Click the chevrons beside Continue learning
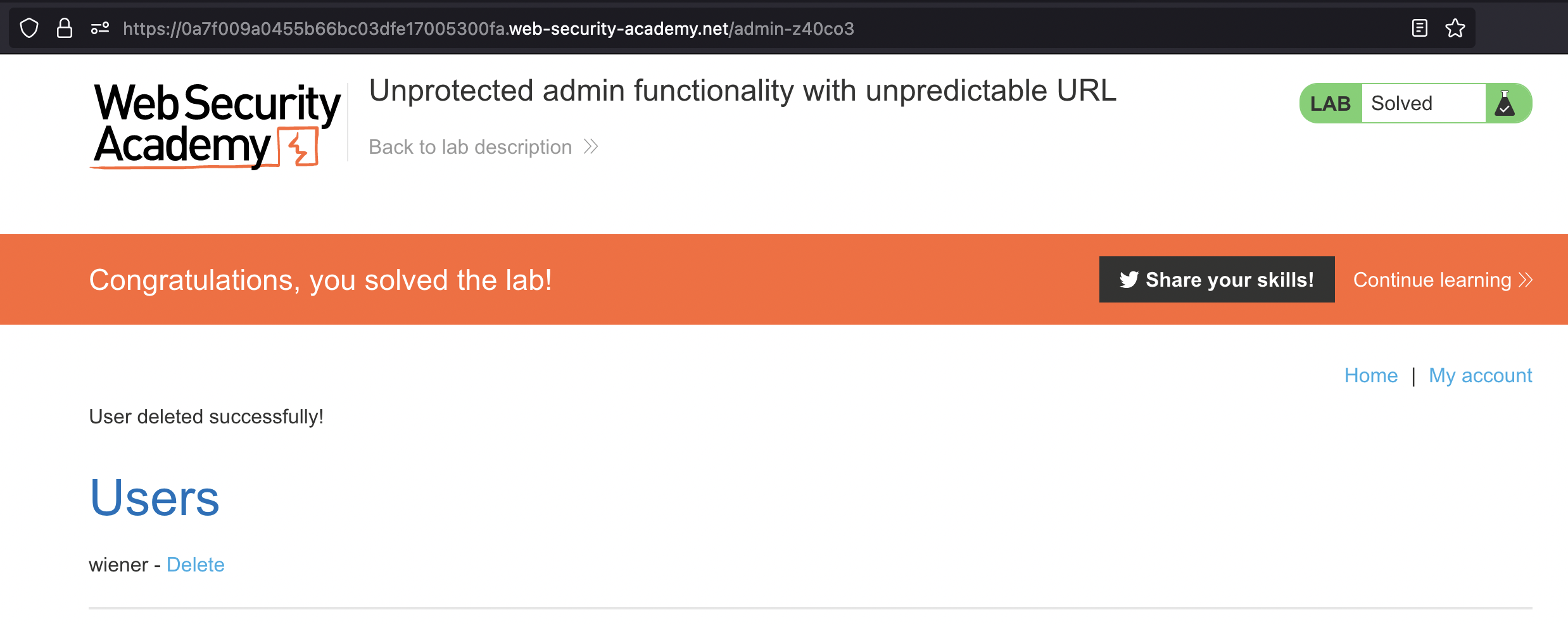 click(x=1526, y=280)
